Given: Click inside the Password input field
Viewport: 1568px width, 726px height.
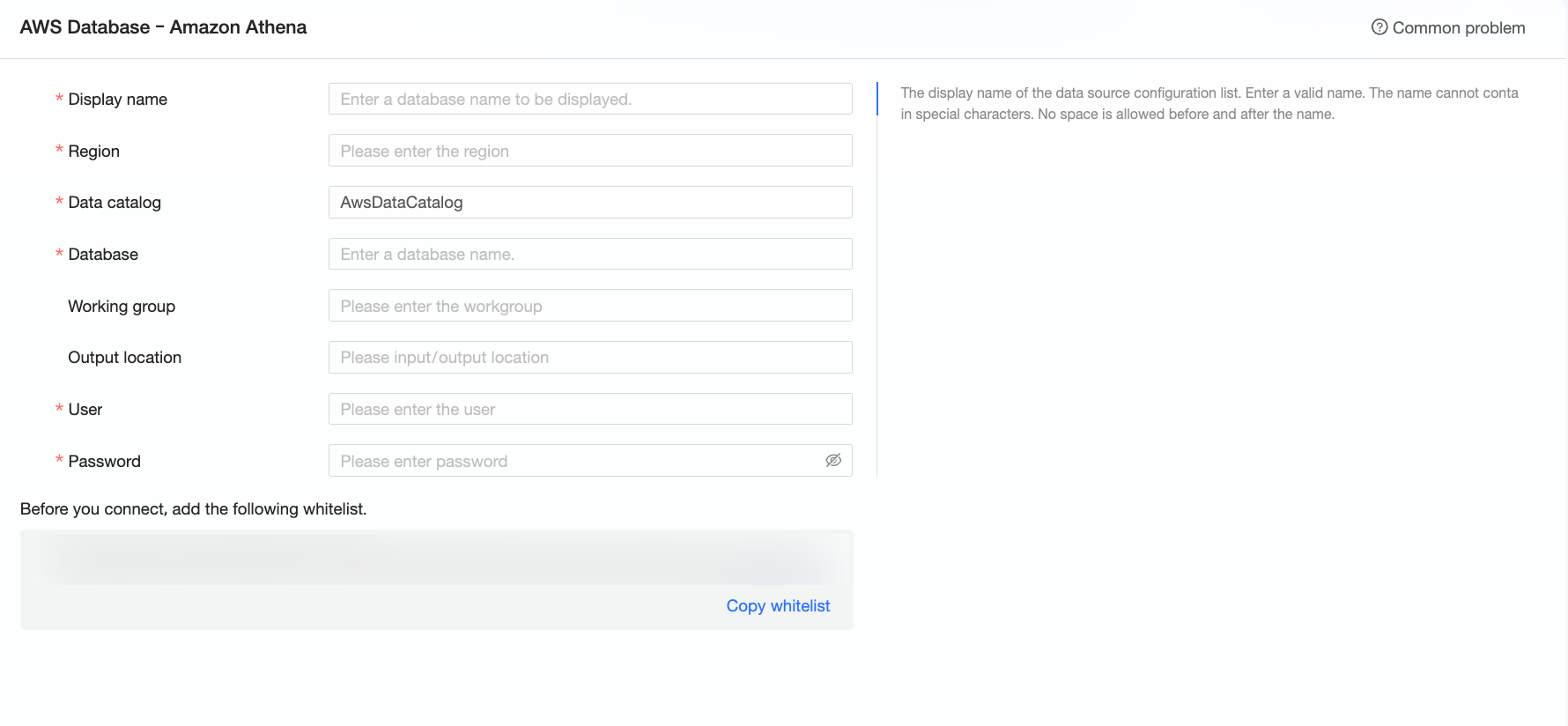Looking at the screenshot, I should click(x=573, y=461).
